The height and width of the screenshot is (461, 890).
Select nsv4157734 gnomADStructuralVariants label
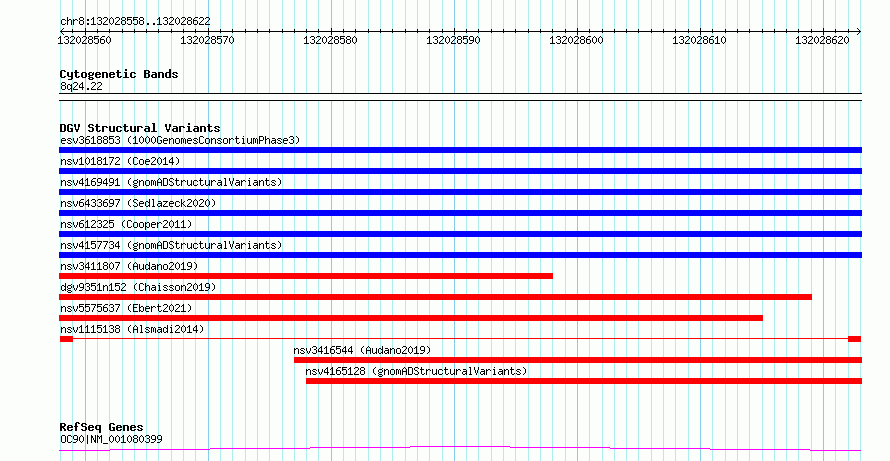click(x=171, y=245)
